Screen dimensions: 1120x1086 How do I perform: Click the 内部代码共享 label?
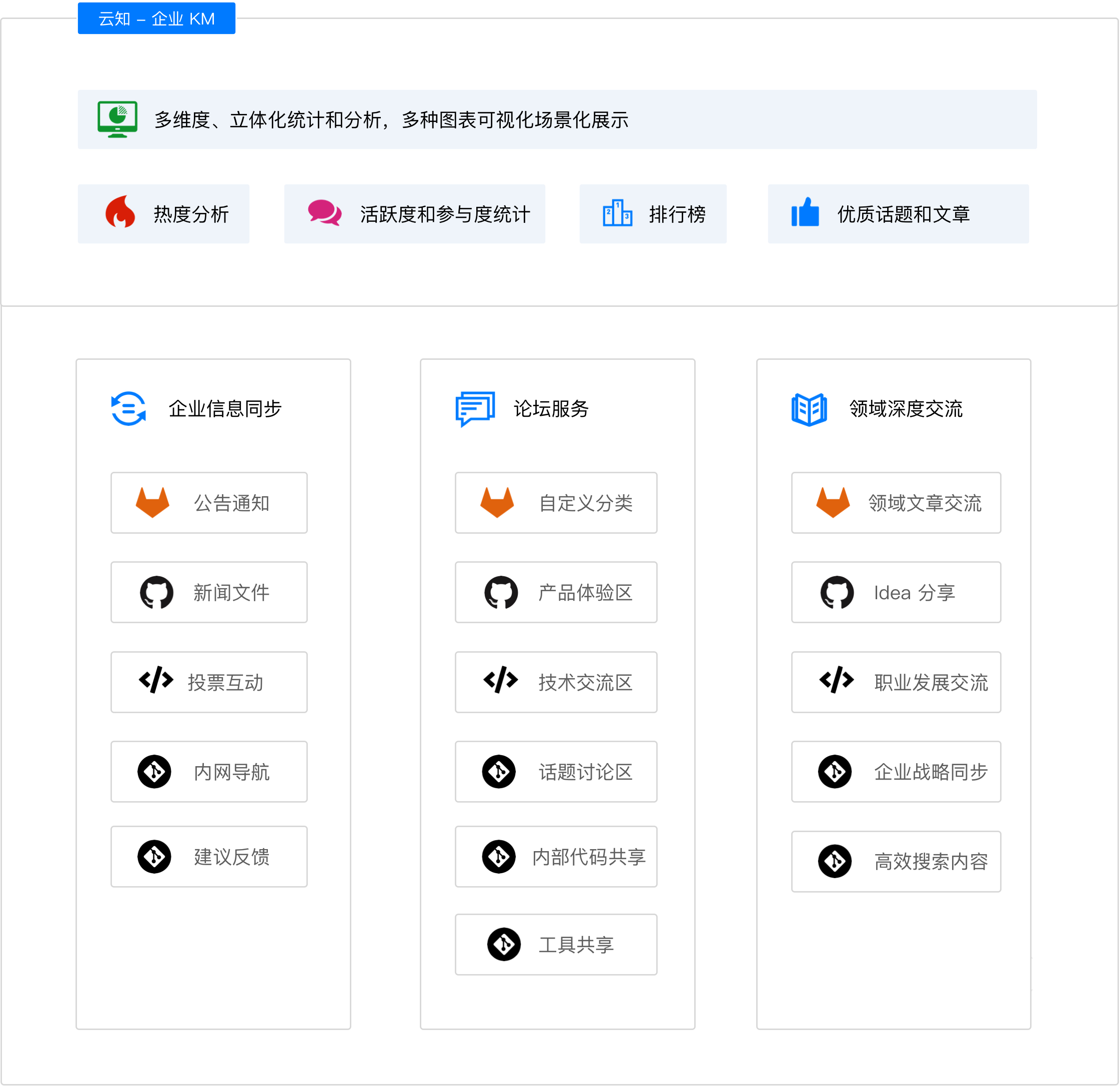tap(589, 857)
